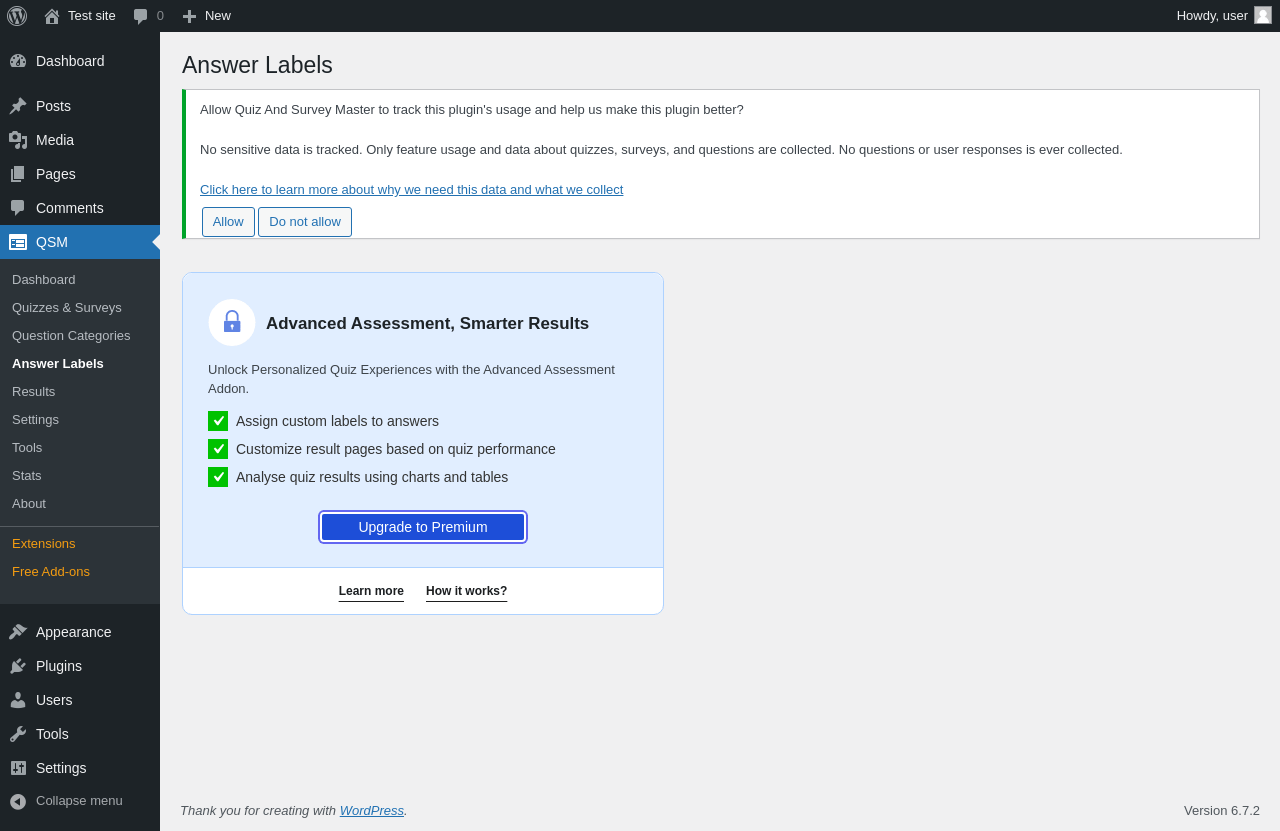
Task: Click Advanced Assessment, Smarter Results heading
Action: [427, 324]
